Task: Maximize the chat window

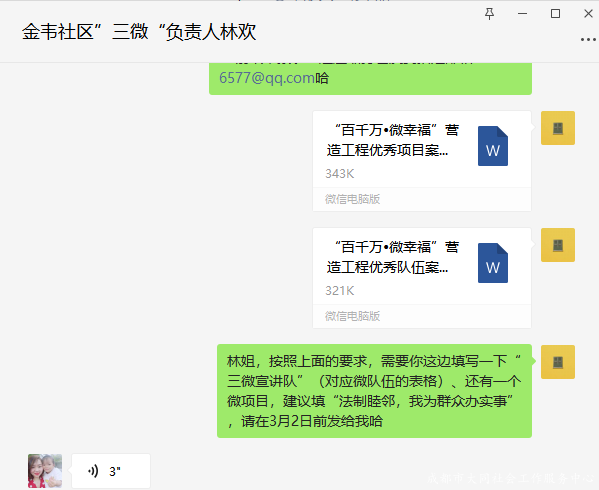Action: (555, 14)
